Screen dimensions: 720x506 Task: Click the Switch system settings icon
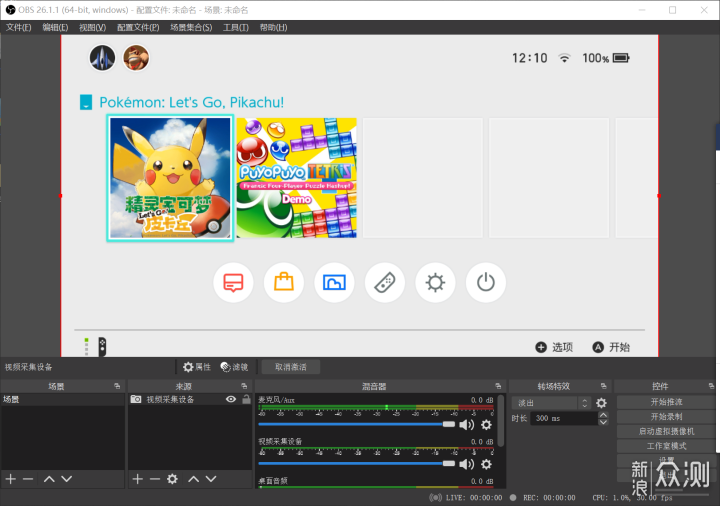pos(435,282)
